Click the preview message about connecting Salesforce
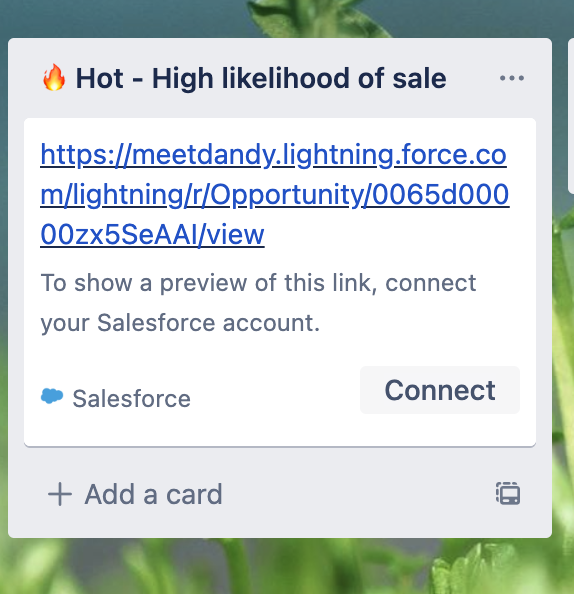The width and height of the screenshot is (574, 594). coord(258,303)
